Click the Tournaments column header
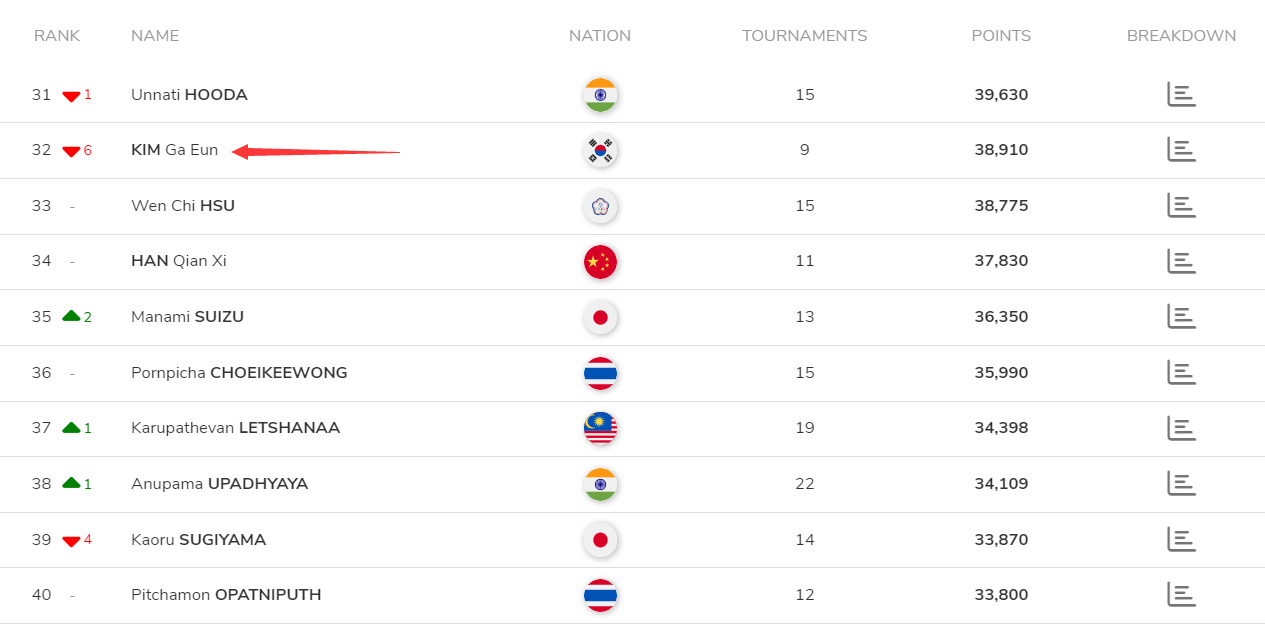The width and height of the screenshot is (1265, 638). pyautogui.click(x=804, y=36)
